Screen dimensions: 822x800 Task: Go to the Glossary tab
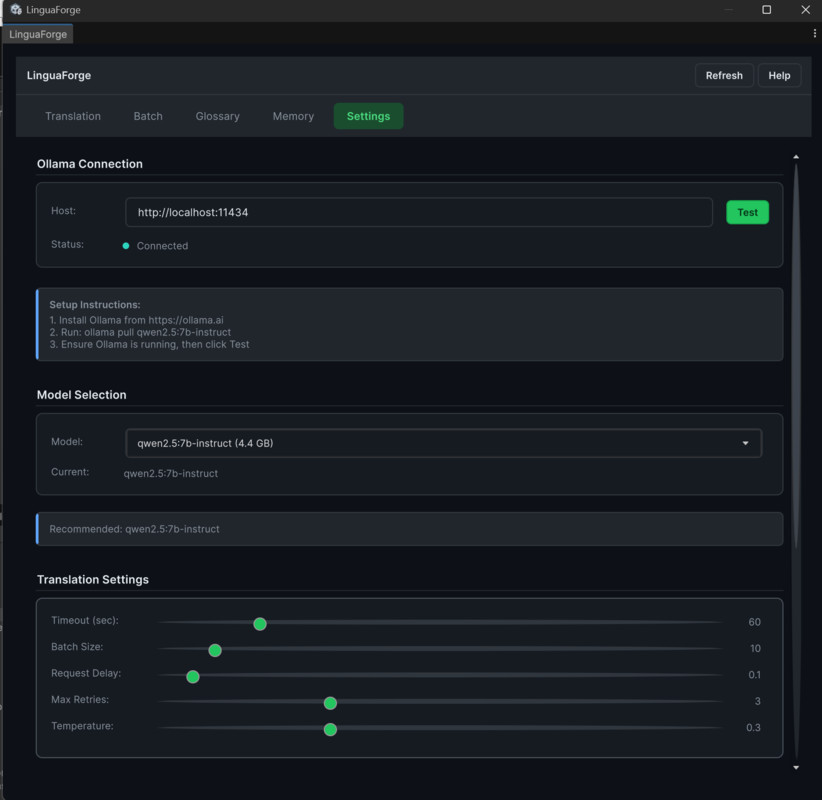217,116
